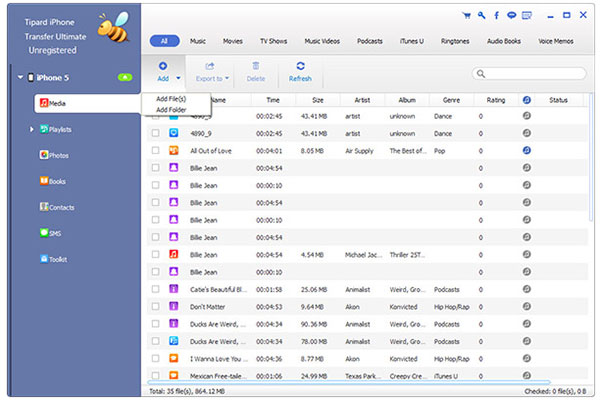Viewport: 600px width, 400px height.
Task: Switch to the Podcasts tab
Action: tap(370, 41)
